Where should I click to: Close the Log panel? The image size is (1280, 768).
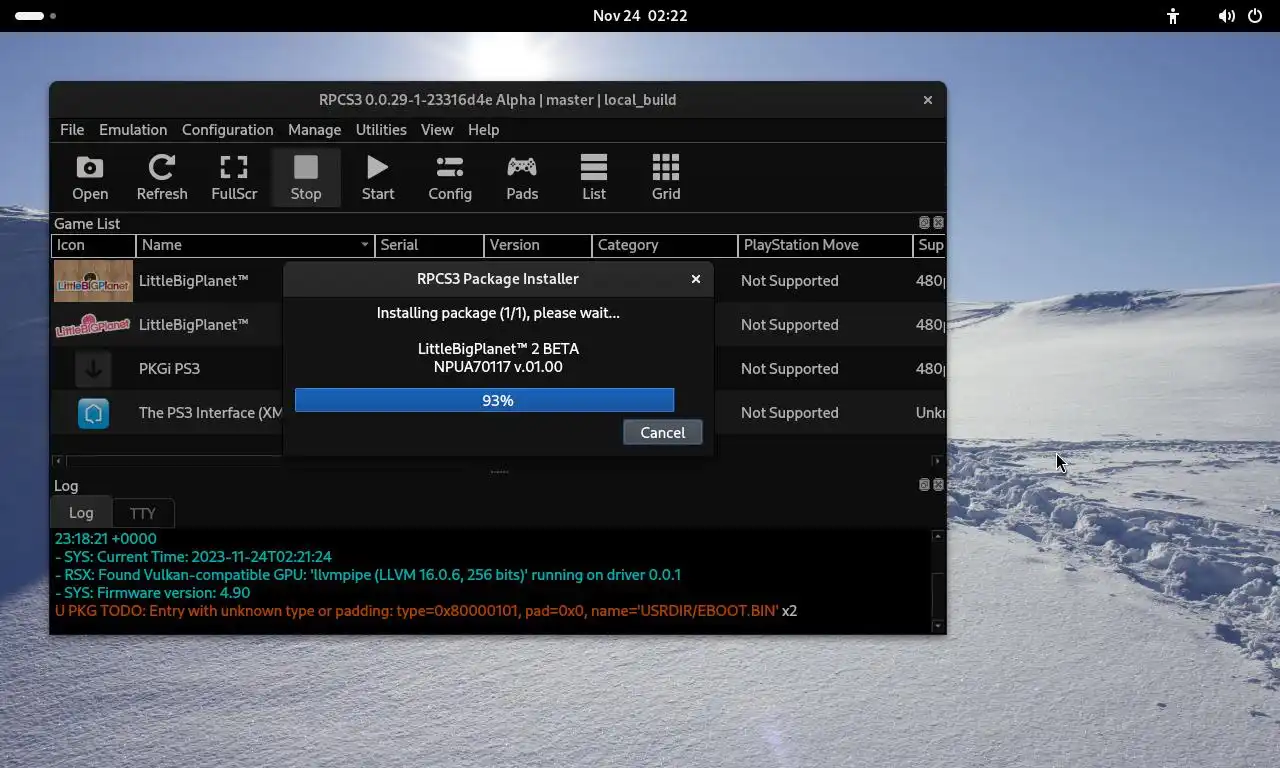point(938,485)
